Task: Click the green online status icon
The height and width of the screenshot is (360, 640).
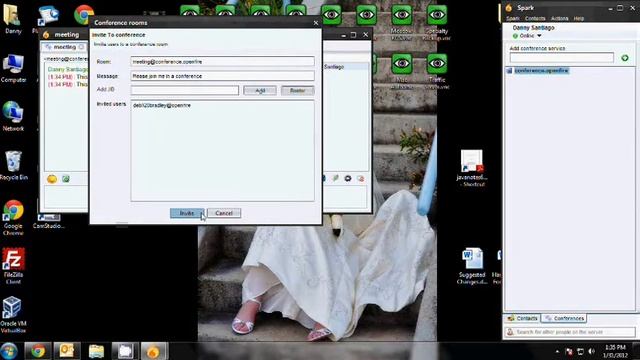Action: tap(515, 36)
